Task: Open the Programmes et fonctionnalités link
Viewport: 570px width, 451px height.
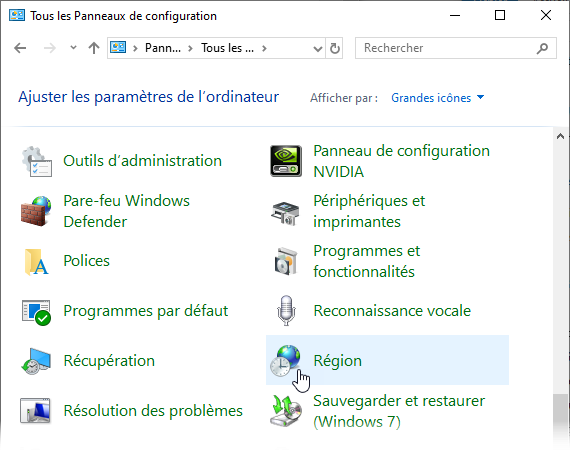Action: click(x=366, y=261)
